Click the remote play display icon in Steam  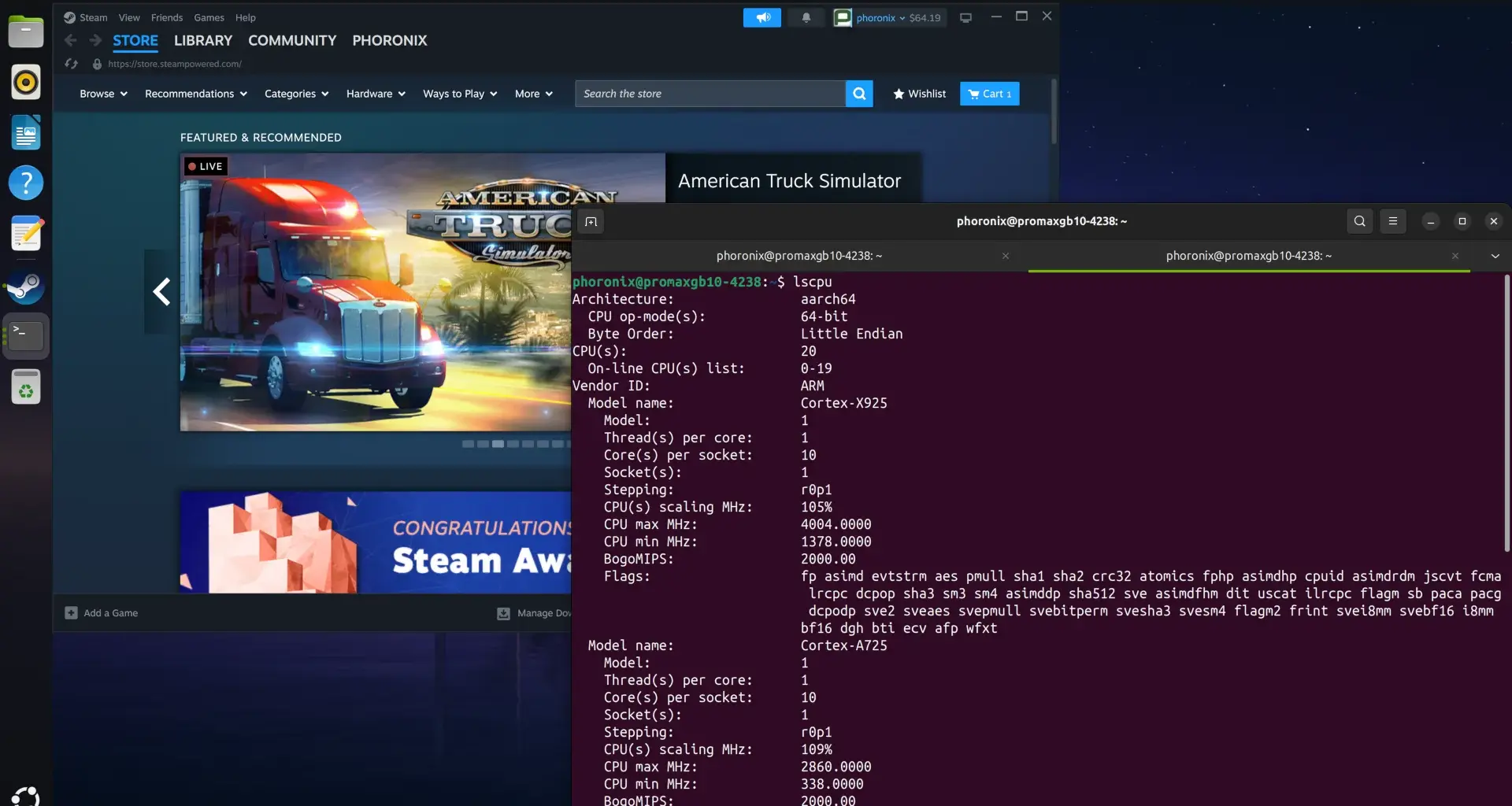965,17
